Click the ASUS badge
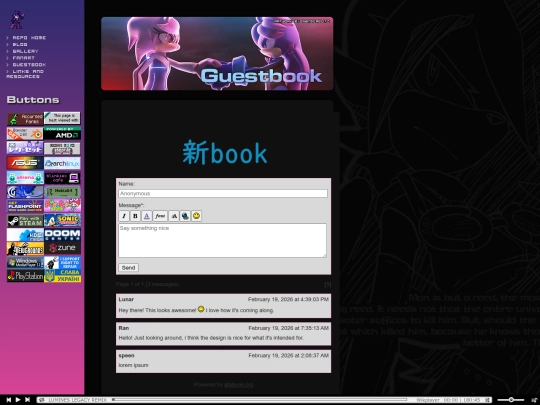 click(25, 163)
